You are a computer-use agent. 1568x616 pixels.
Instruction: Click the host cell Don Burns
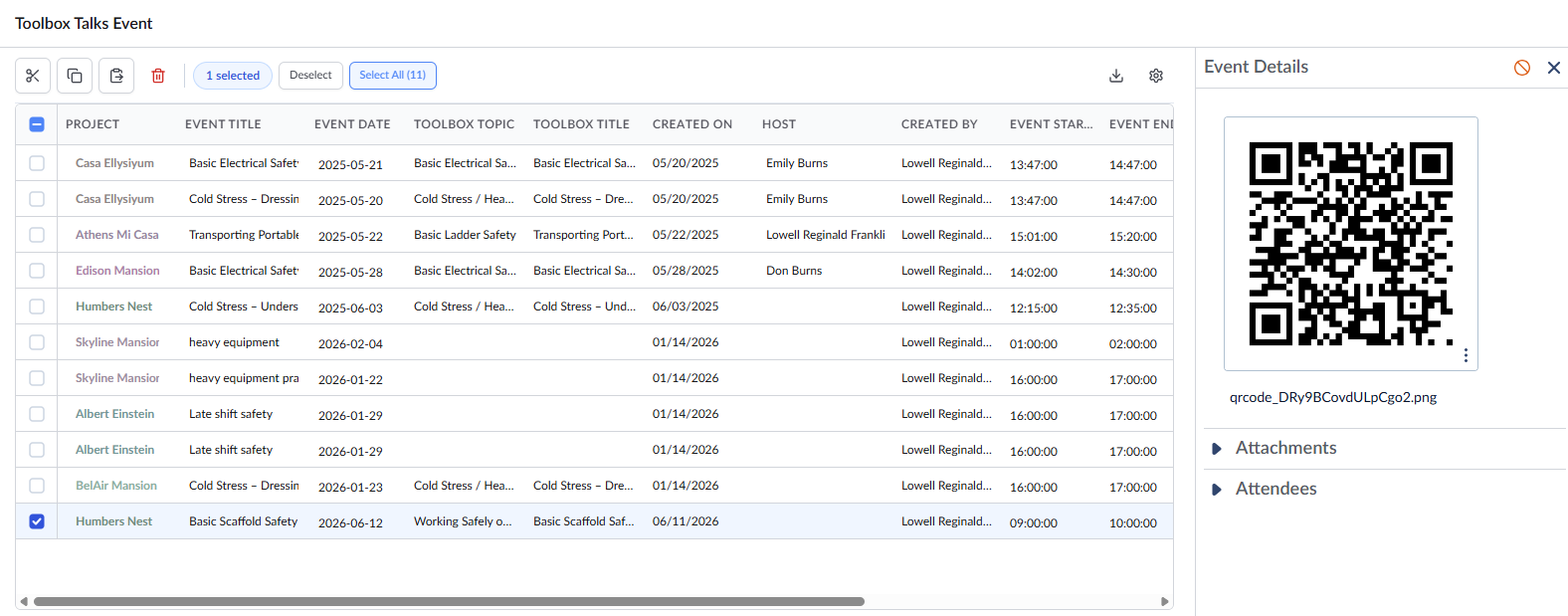coord(794,271)
